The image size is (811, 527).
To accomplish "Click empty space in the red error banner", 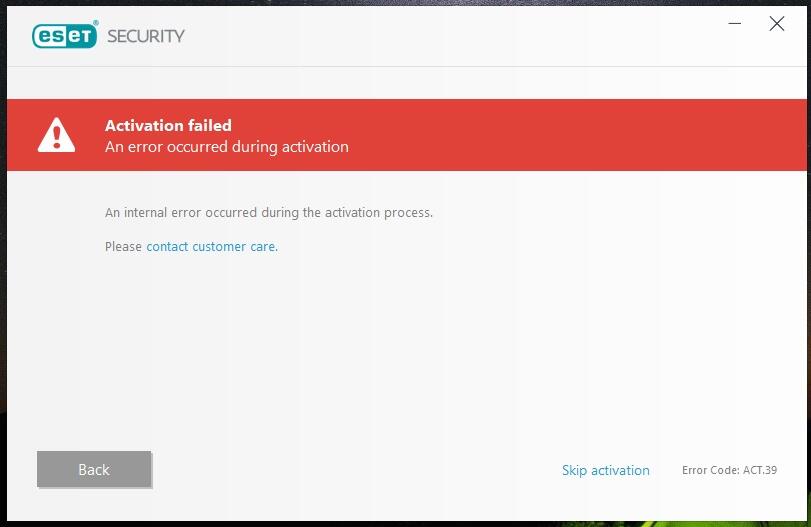I will coord(580,135).
